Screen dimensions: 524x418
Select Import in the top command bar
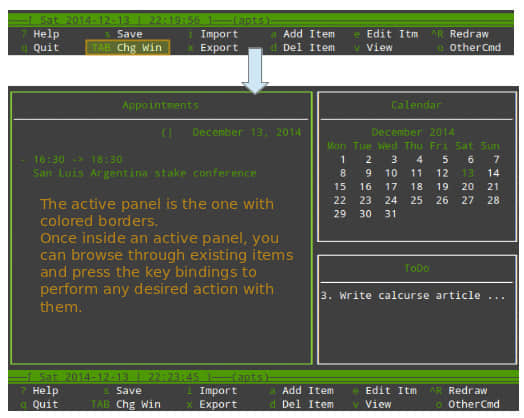tap(219, 34)
